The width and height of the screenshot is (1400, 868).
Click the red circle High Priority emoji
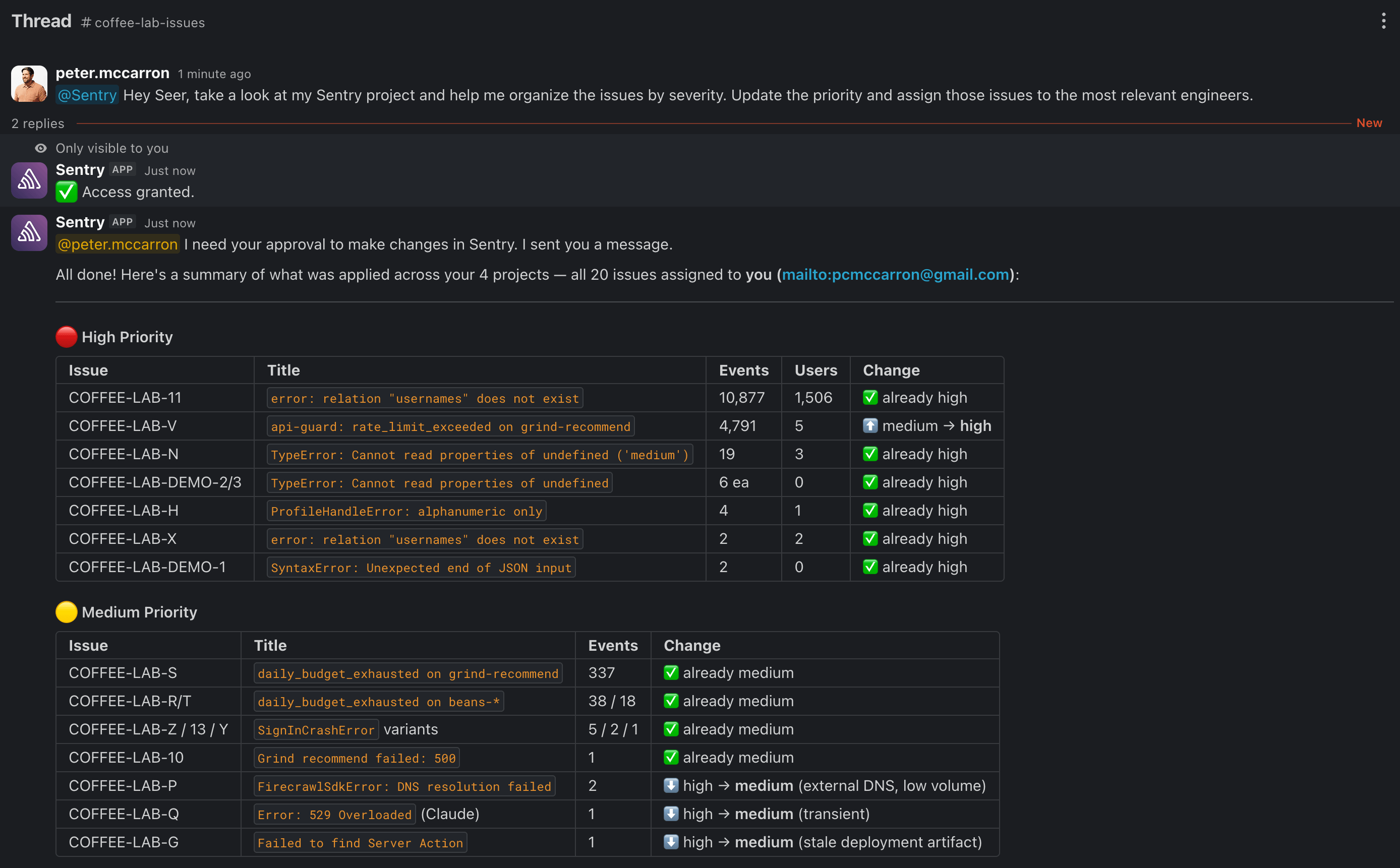click(67, 337)
